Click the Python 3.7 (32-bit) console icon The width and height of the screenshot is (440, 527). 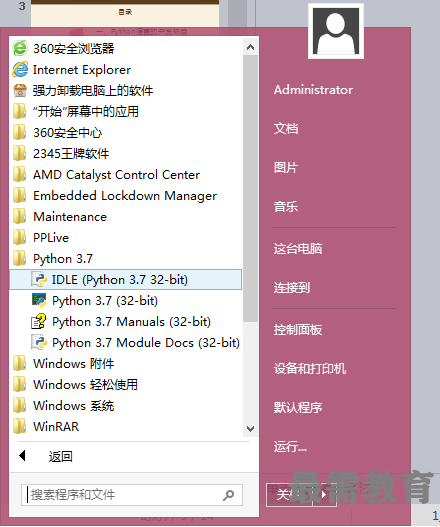click(x=39, y=300)
